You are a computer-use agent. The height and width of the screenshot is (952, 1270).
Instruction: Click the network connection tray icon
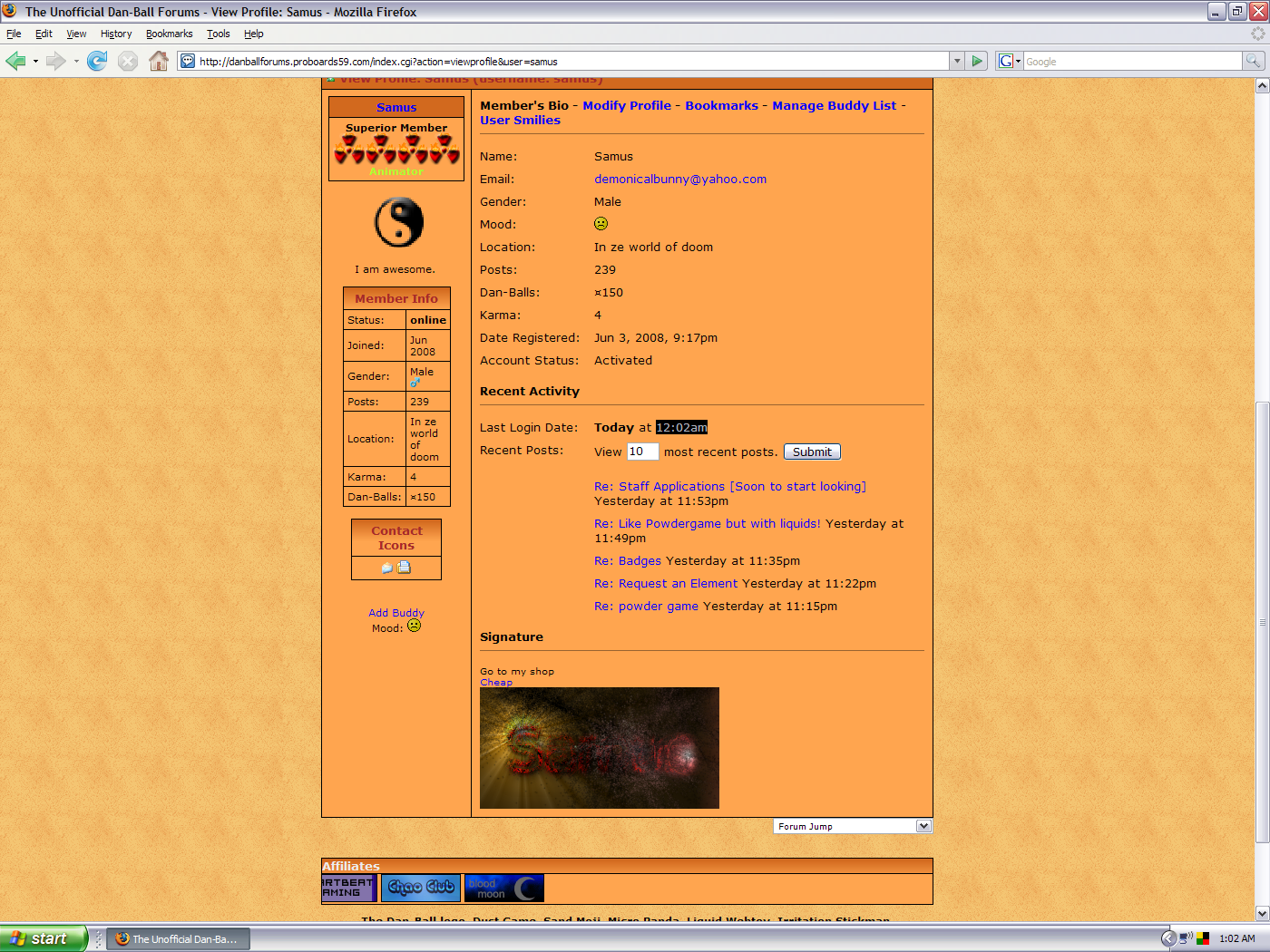point(1186,938)
